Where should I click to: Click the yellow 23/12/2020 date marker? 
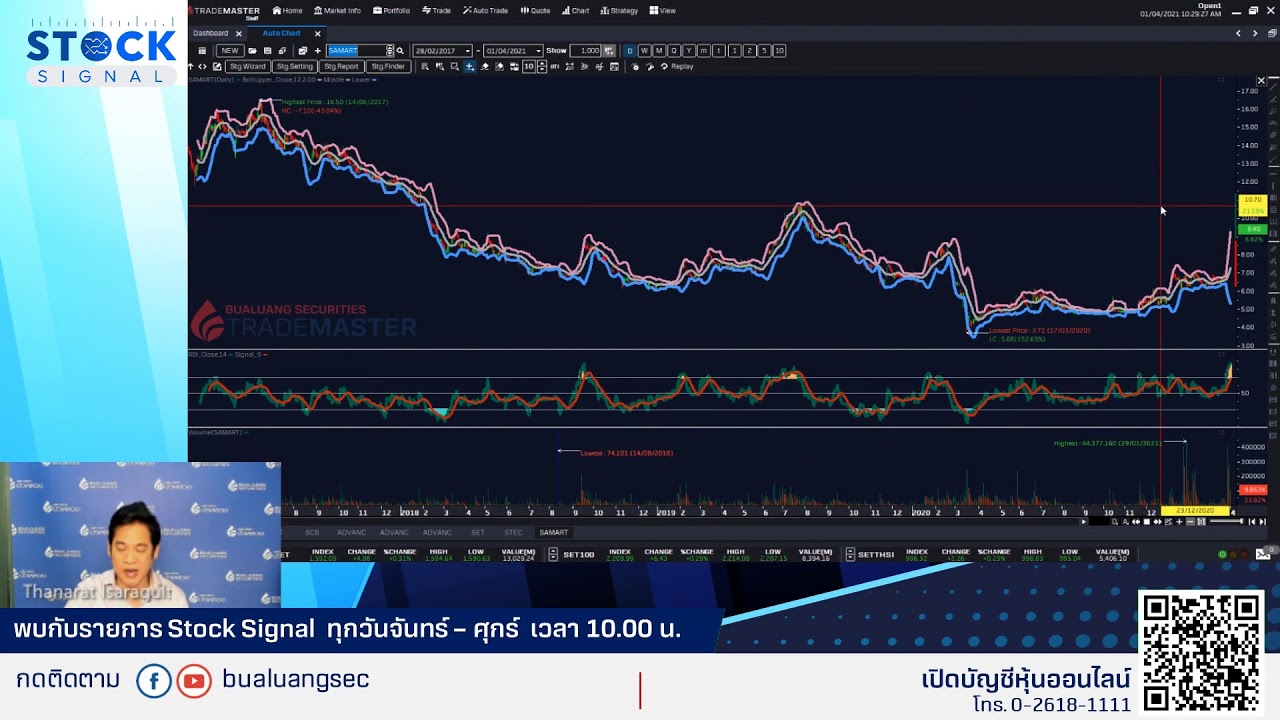pos(1195,511)
